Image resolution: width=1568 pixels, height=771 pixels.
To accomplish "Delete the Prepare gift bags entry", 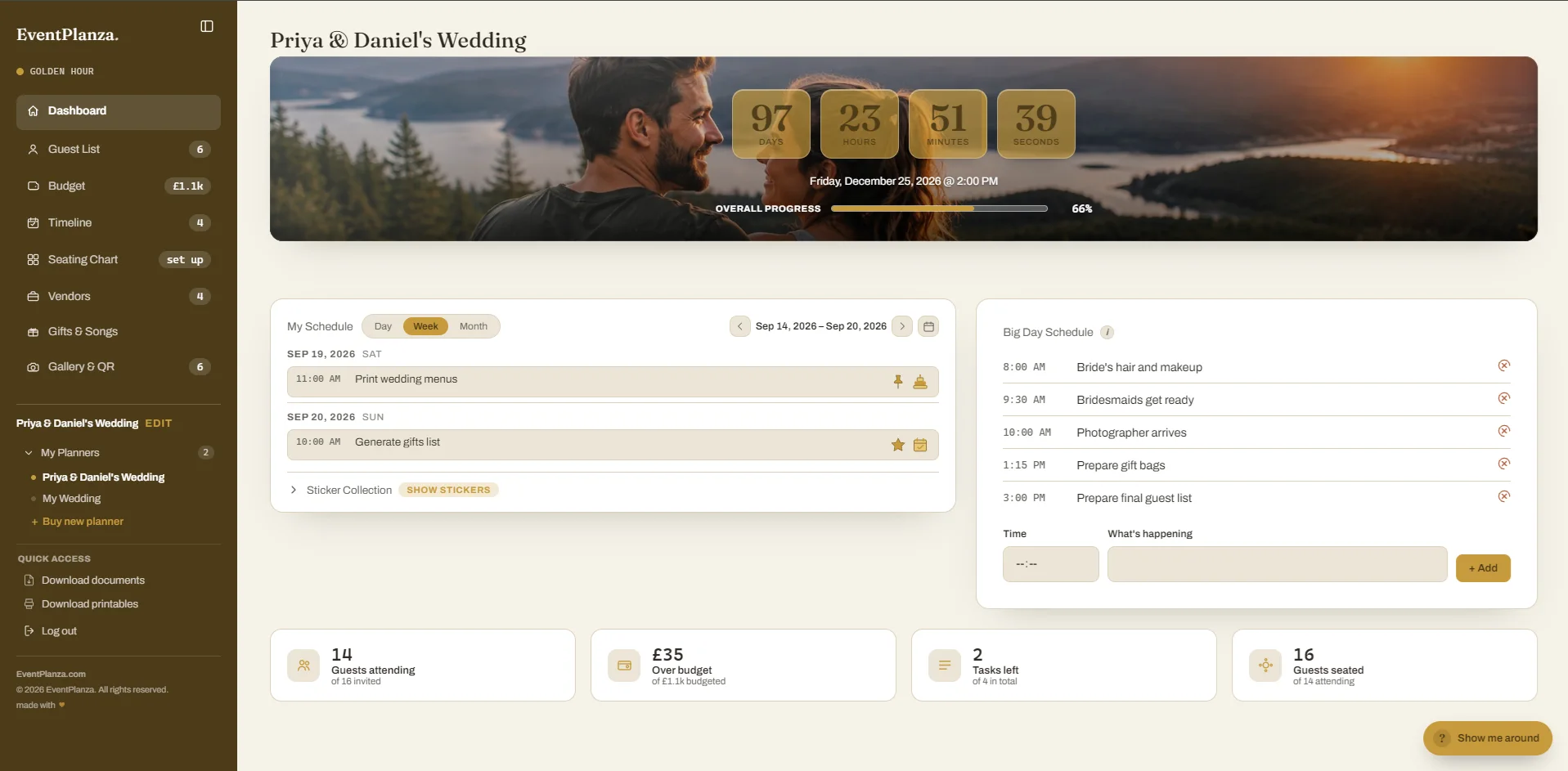I will point(1503,464).
